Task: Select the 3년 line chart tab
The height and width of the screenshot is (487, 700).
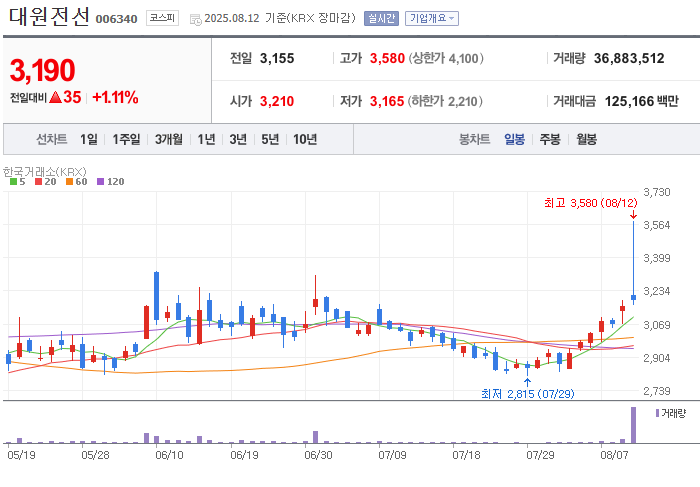Action: (x=238, y=139)
